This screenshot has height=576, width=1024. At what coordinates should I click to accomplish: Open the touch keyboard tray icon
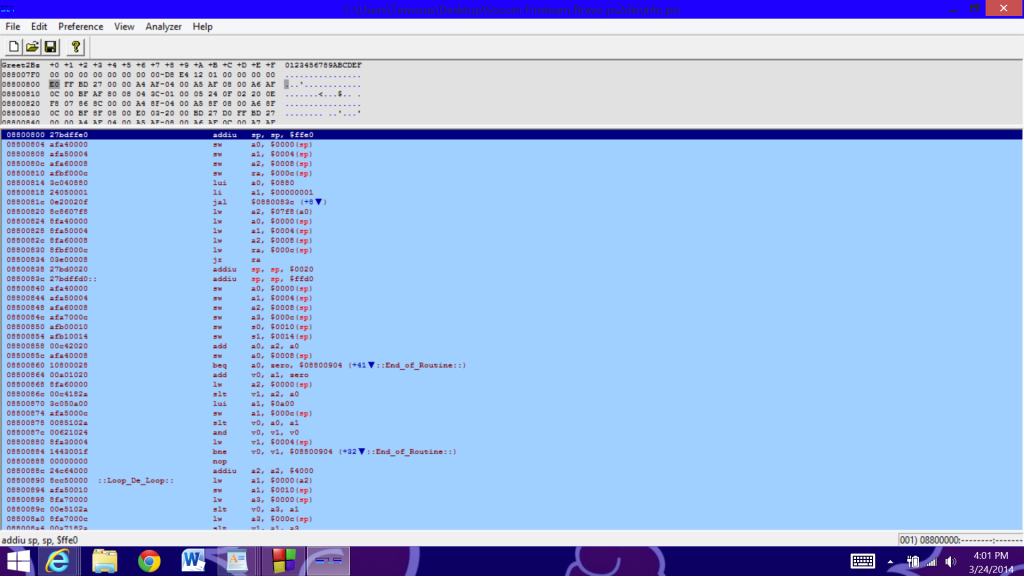click(x=863, y=561)
